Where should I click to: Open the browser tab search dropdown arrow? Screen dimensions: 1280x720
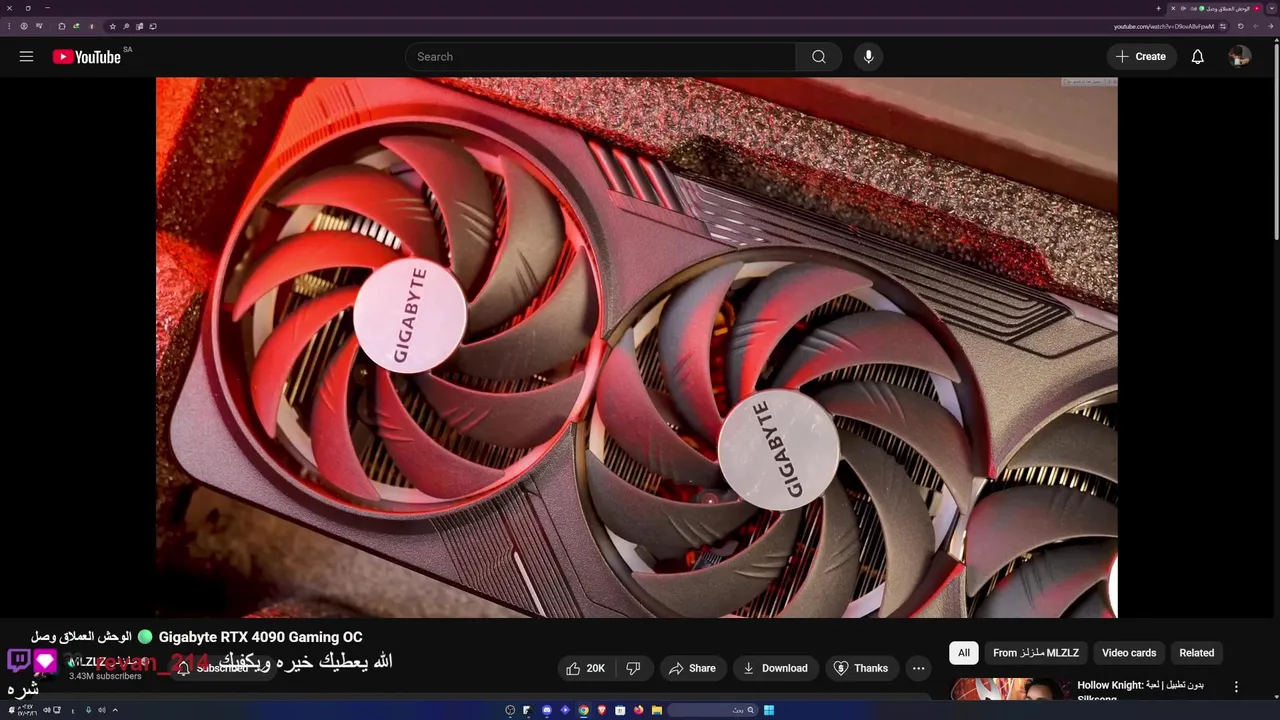point(1272,8)
